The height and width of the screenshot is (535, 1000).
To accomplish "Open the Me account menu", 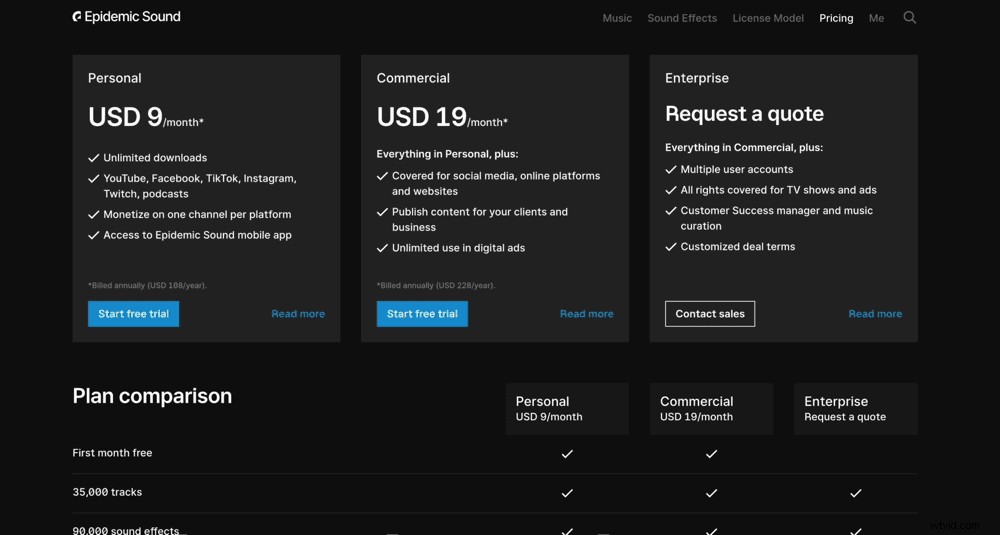I will pos(876,18).
